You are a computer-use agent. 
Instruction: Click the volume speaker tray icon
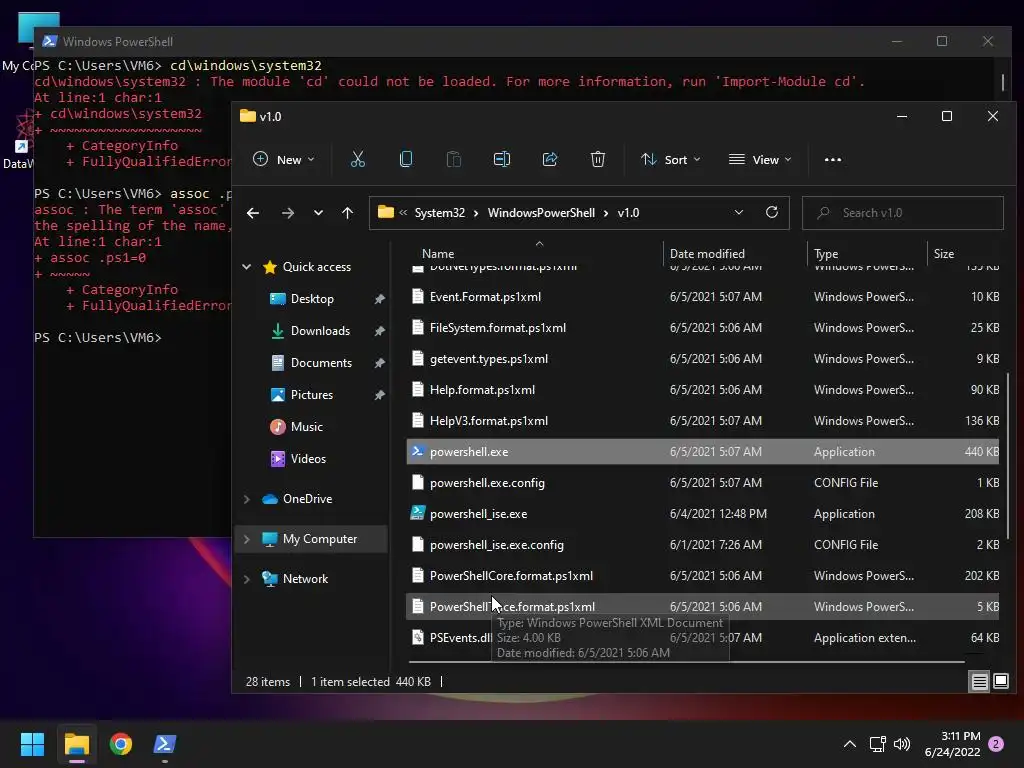click(902, 744)
